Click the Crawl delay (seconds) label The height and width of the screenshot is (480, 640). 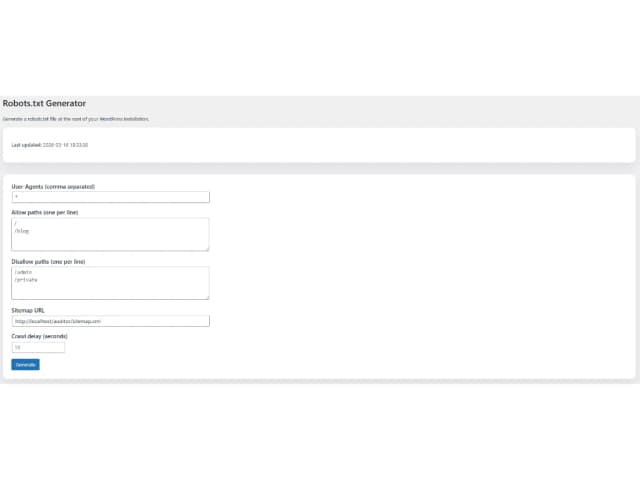pos(39,336)
